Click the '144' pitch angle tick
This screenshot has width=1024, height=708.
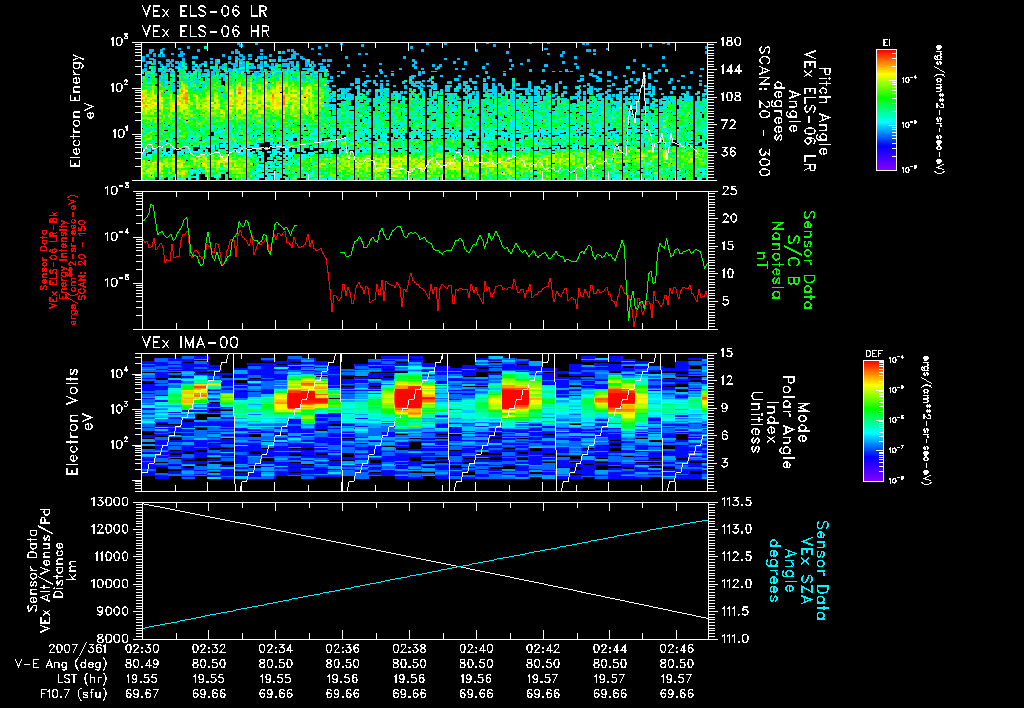pyautogui.click(x=730, y=69)
